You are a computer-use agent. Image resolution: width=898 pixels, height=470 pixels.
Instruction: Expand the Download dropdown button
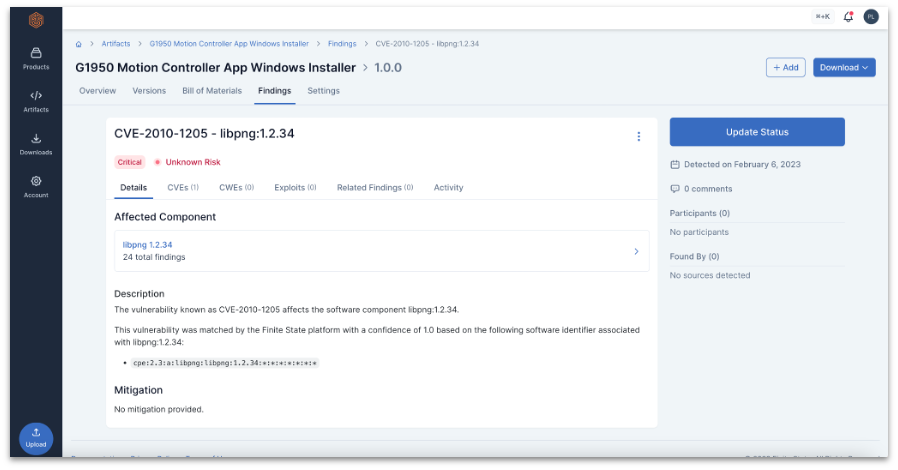point(844,67)
